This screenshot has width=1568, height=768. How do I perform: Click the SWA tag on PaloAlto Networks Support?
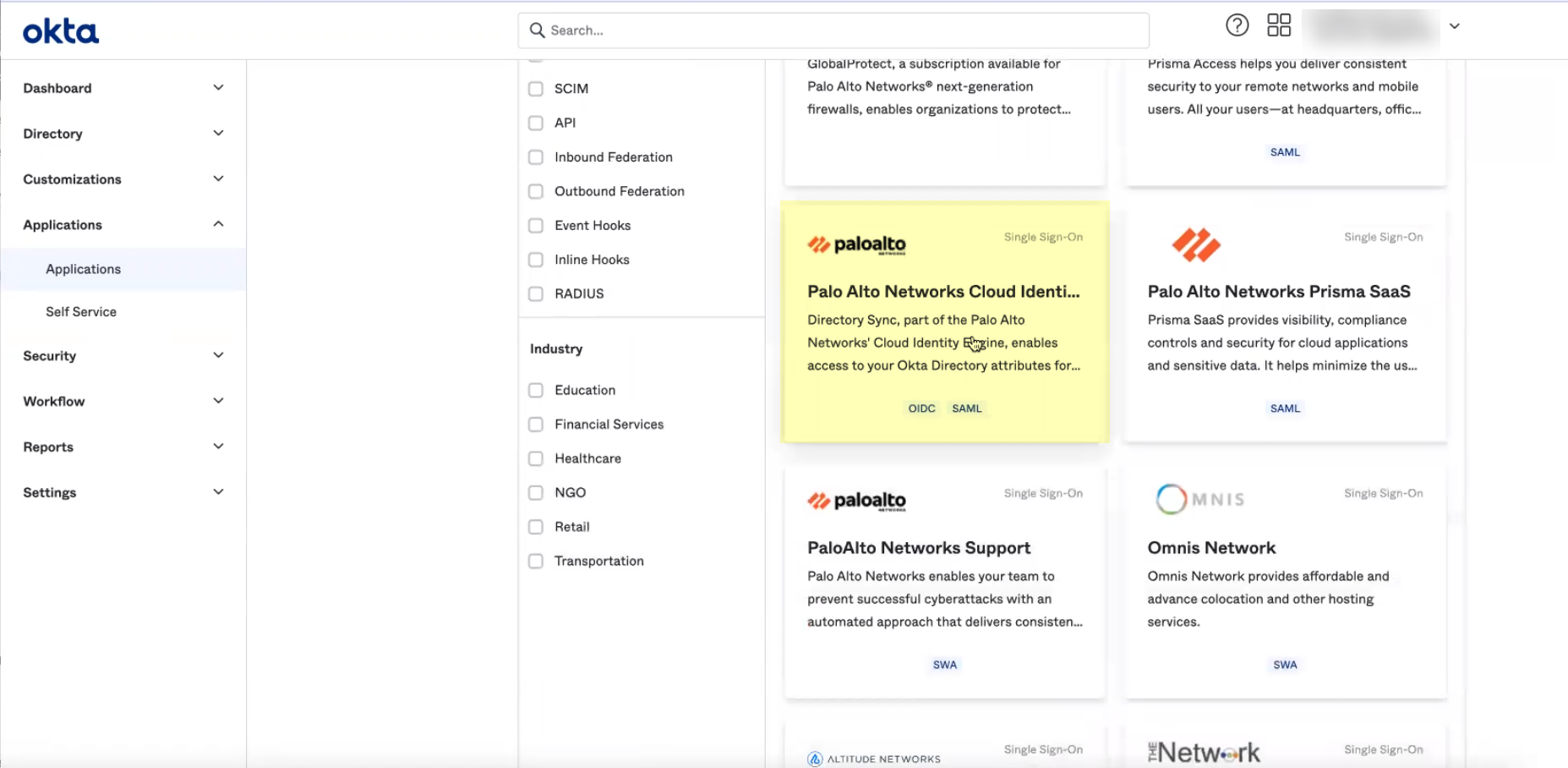point(945,665)
